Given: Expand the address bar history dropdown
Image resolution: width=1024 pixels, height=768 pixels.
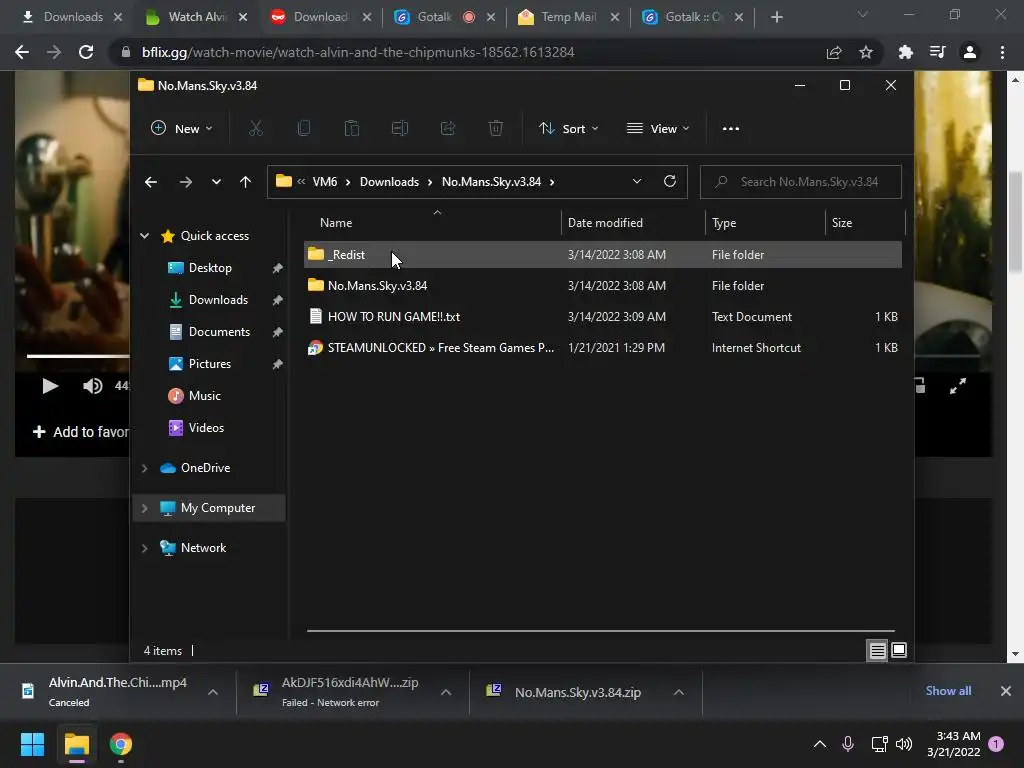Looking at the screenshot, I should point(637,182).
